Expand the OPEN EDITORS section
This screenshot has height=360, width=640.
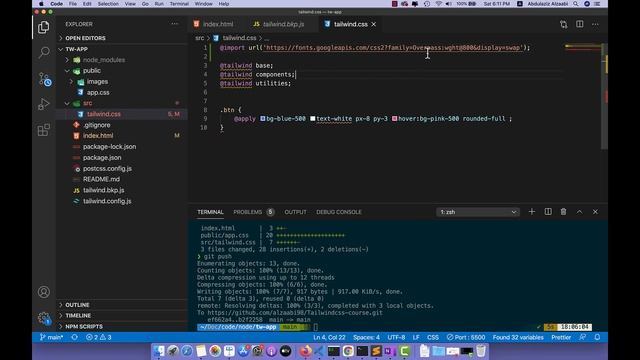click(85, 38)
